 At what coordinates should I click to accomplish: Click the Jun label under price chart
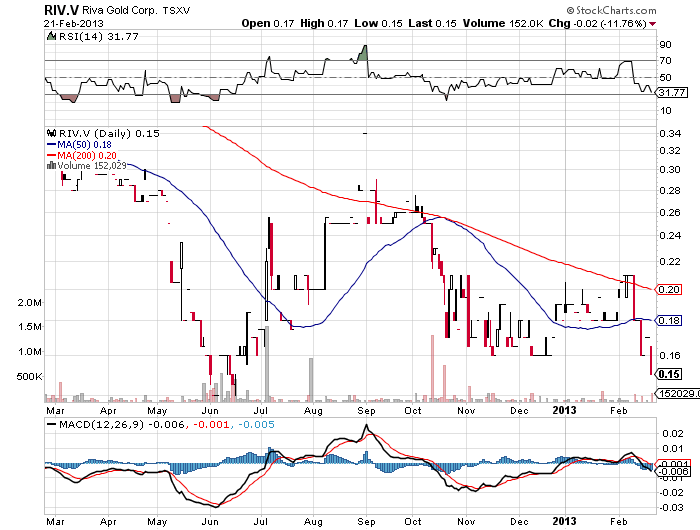210,410
